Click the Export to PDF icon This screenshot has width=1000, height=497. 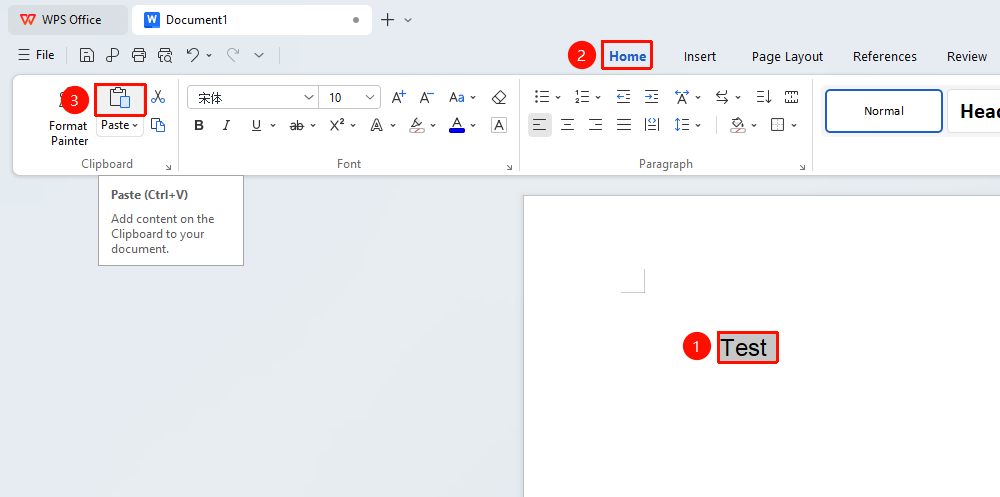113,56
